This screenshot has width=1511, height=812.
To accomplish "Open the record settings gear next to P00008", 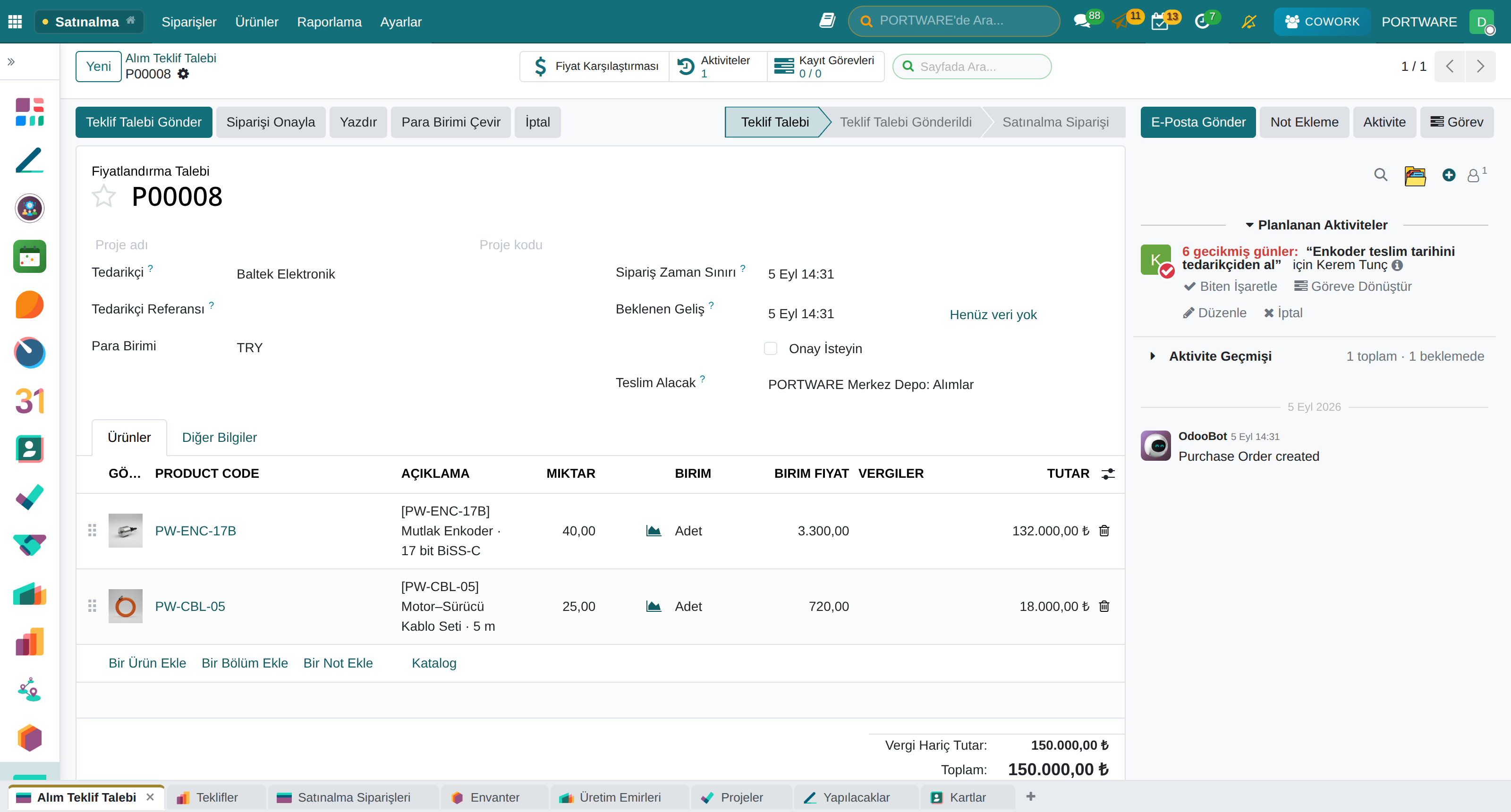I will click(x=184, y=74).
